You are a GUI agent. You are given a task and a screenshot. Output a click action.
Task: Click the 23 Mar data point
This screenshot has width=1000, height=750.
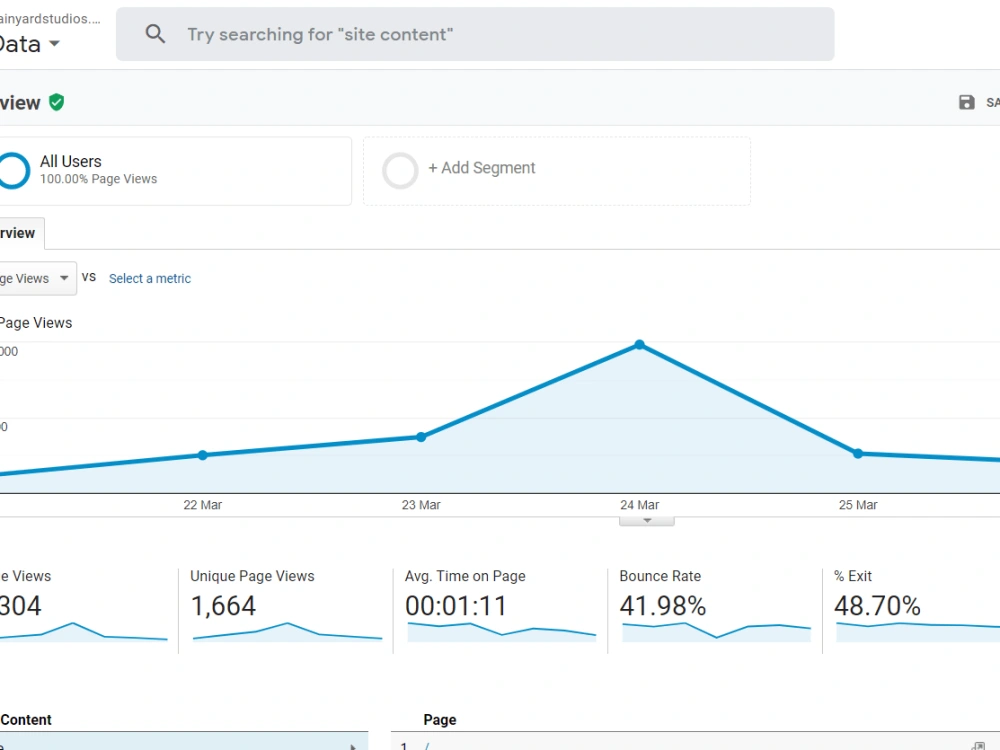point(421,437)
